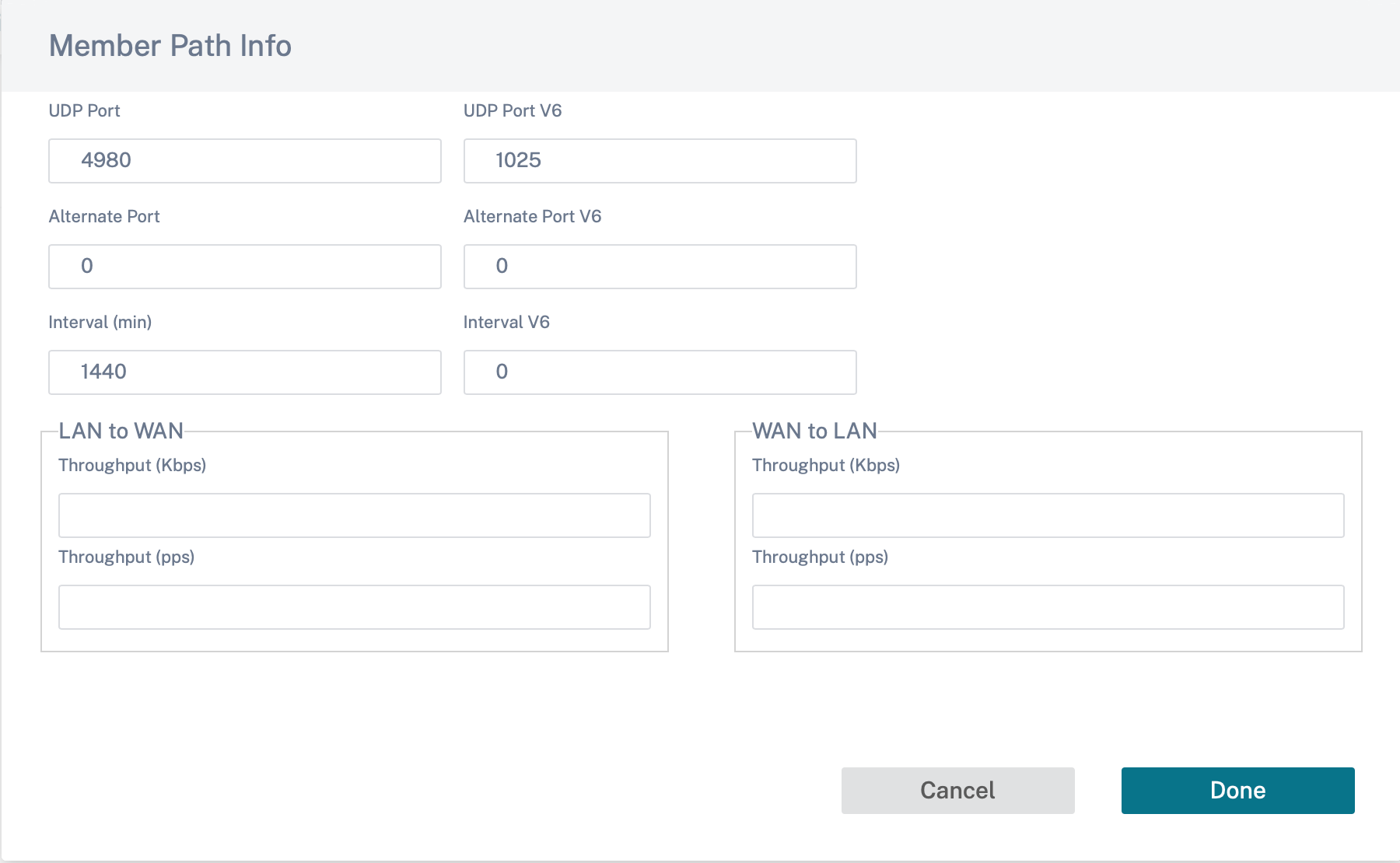This screenshot has width=1400, height=863.
Task: Click the WAN to LAN group heading
Action: tap(815, 431)
